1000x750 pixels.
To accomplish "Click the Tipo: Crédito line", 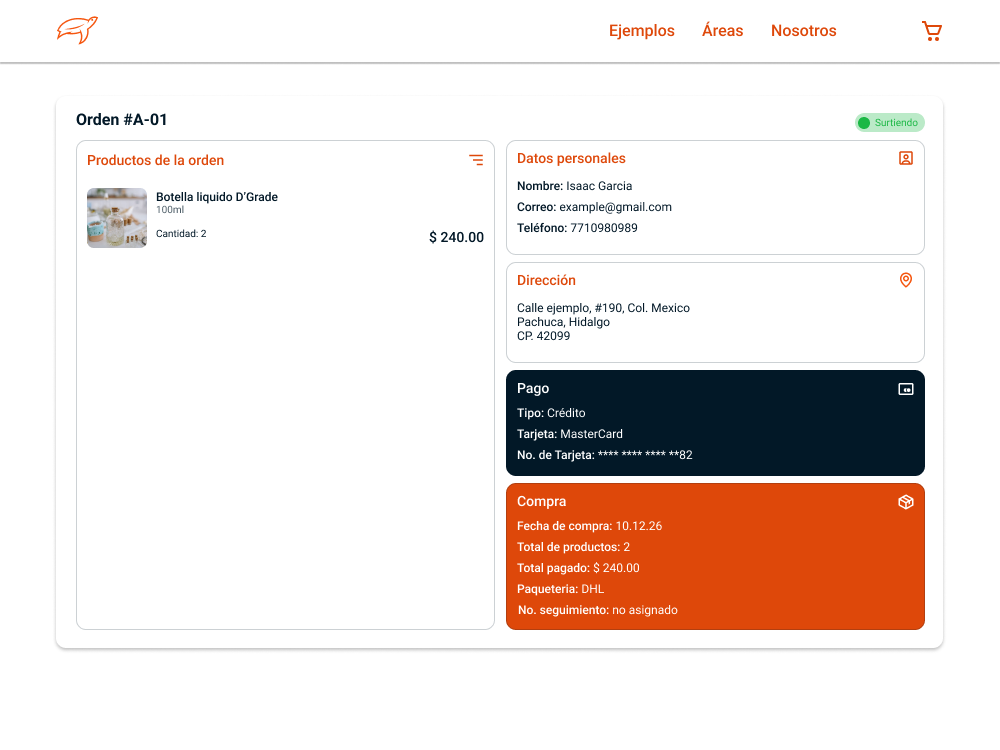I will pyautogui.click(x=551, y=413).
